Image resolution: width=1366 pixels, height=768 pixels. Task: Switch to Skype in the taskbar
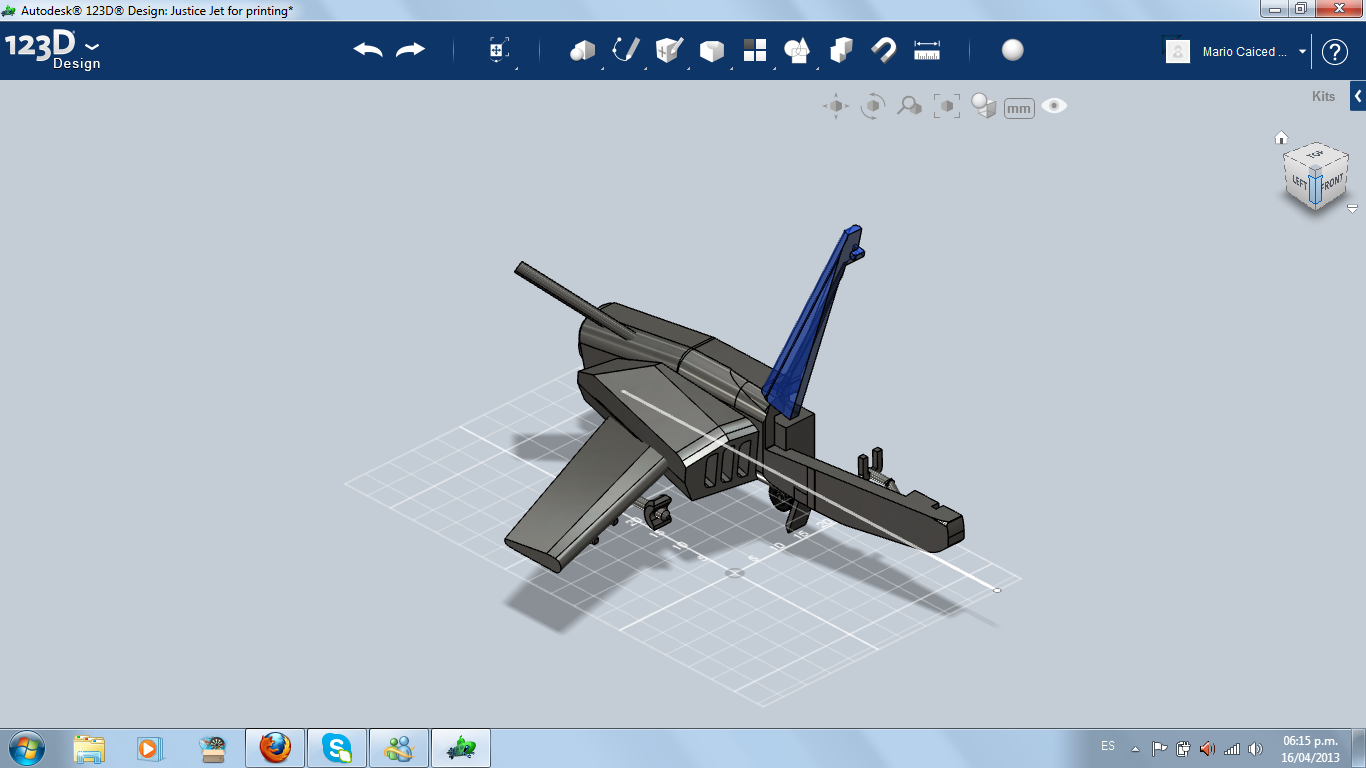click(x=336, y=748)
